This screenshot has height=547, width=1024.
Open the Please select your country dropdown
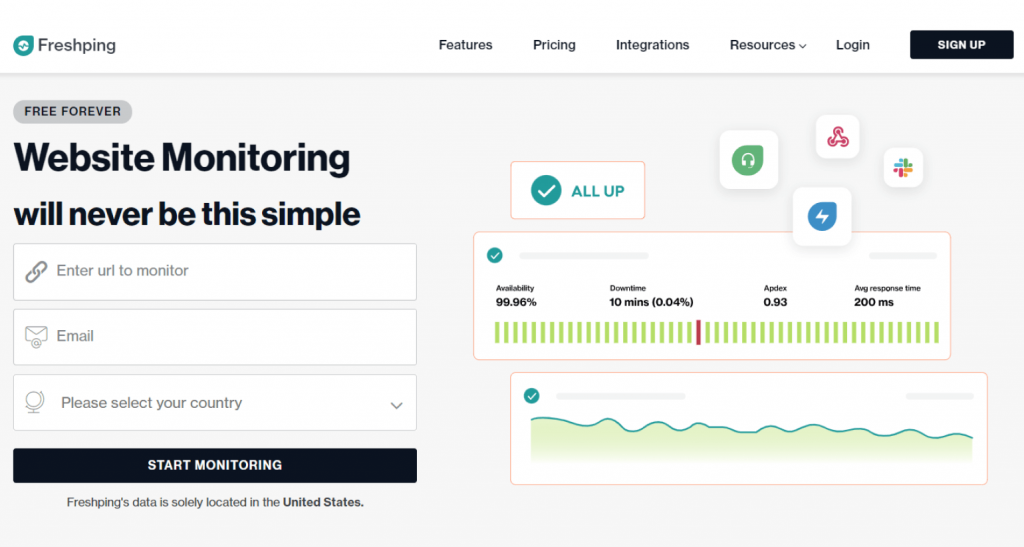pyautogui.click(x=215, y=402)
